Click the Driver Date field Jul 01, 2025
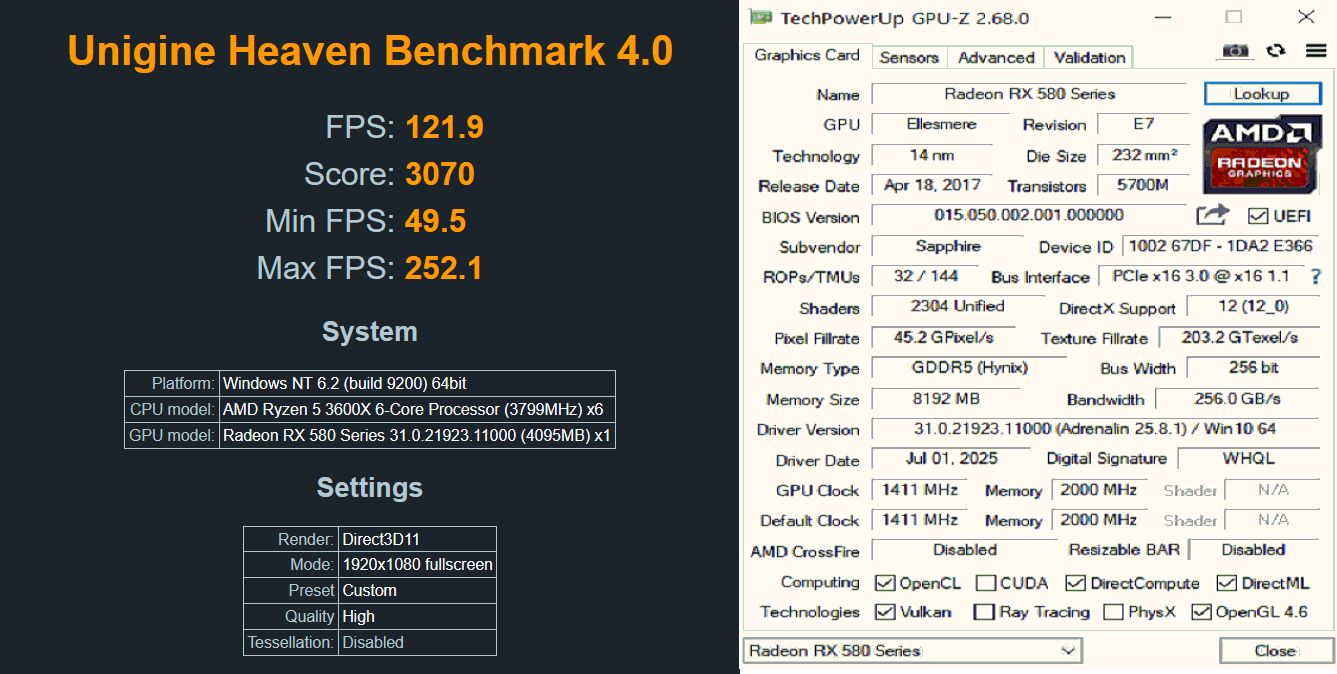The height and width of the screenshot is (674, 1337). click(x=950, y=458)
